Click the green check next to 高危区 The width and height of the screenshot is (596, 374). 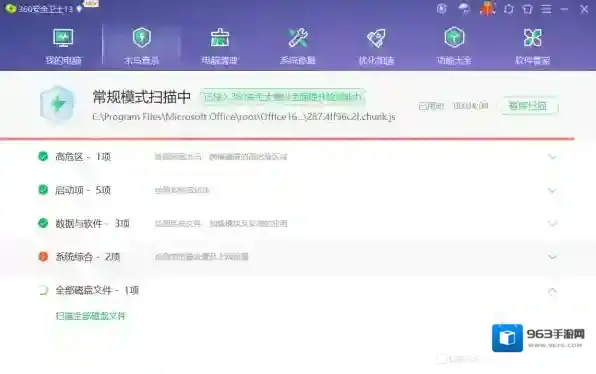click(x=43, y=156)
